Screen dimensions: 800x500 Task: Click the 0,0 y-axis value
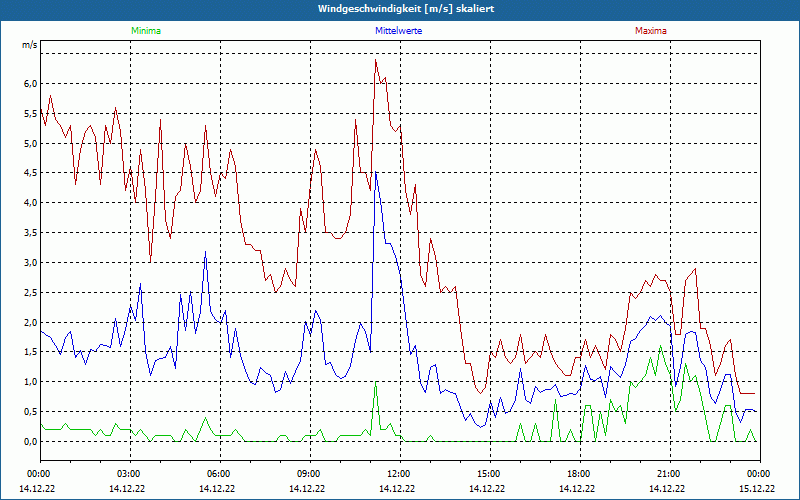(x=31, y=442)
